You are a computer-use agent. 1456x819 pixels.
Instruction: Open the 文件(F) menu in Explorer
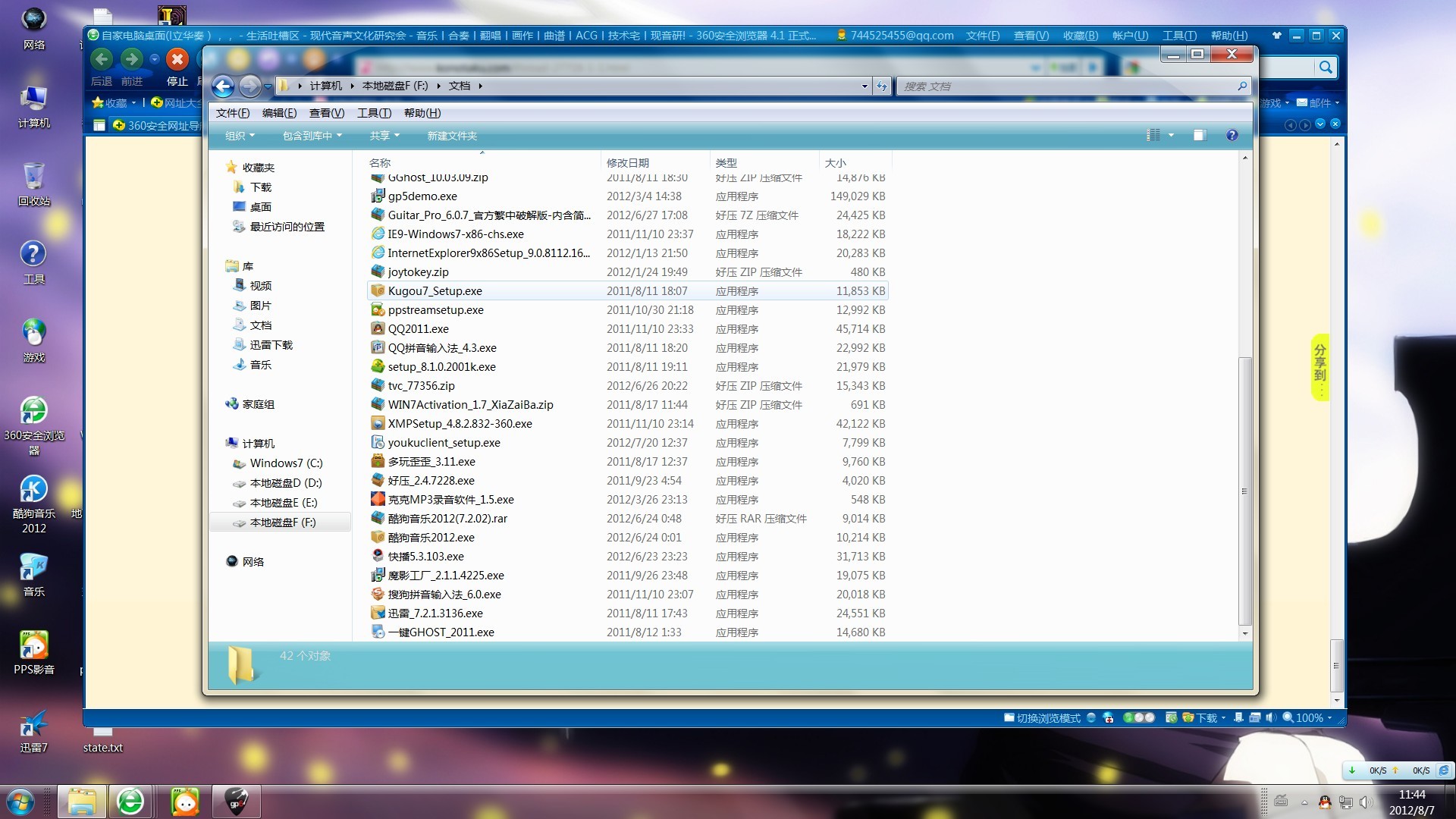233,113
